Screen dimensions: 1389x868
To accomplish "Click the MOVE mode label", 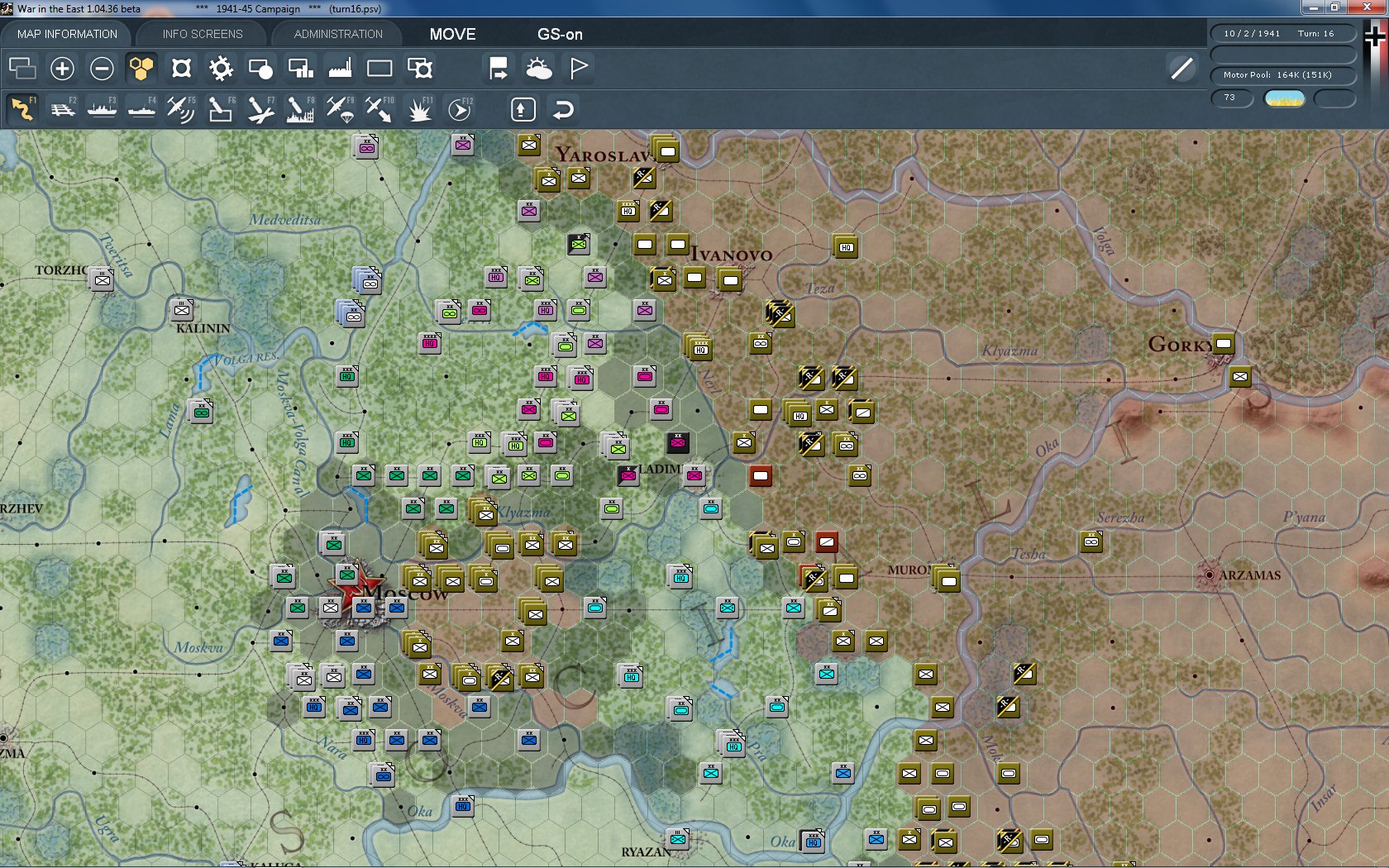I will [452, 34].
